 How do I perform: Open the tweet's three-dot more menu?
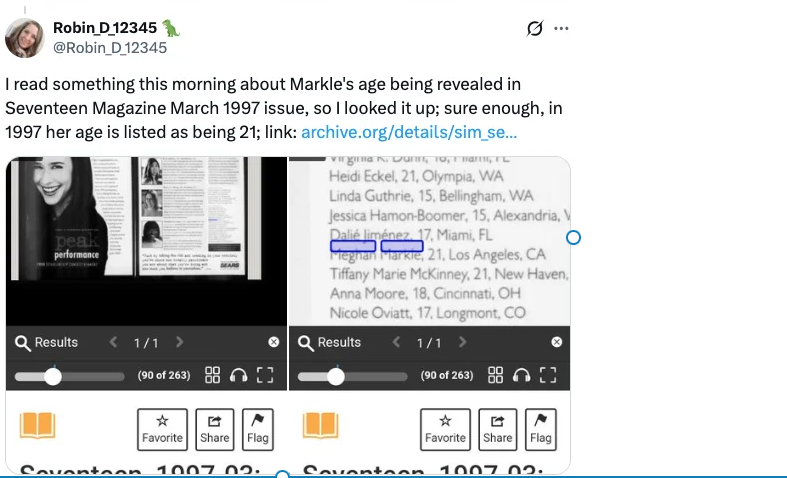pyautogui.click(x=561, y=28)
